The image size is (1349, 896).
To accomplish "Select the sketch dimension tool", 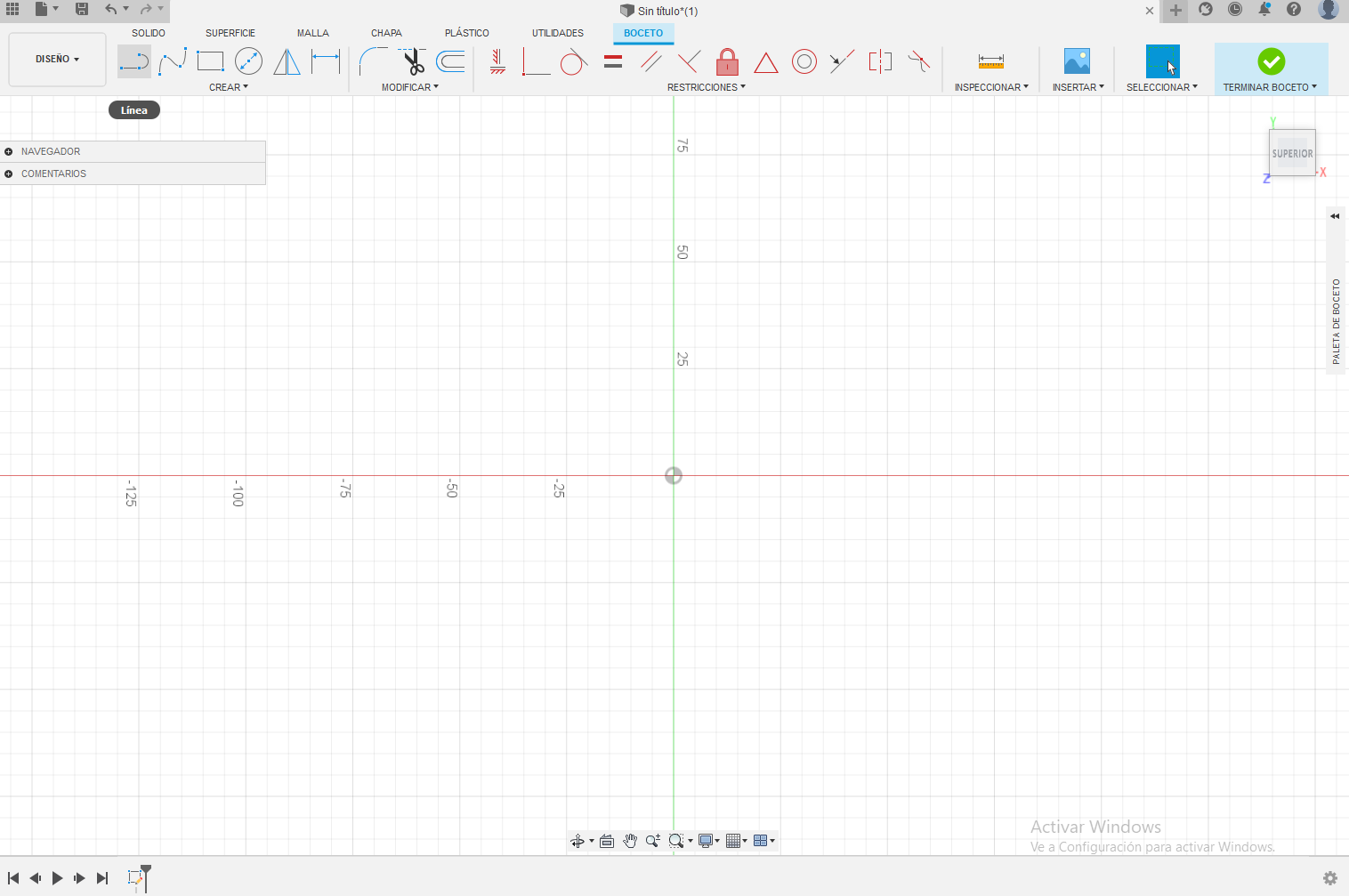I will (x=326, y=61).
